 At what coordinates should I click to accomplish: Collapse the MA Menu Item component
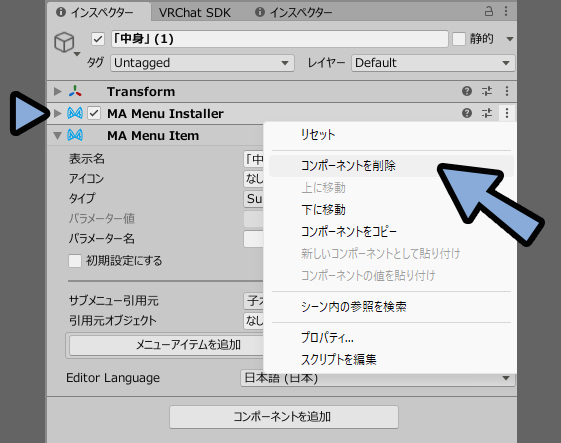pyautogui.click(x=57, y=136)
